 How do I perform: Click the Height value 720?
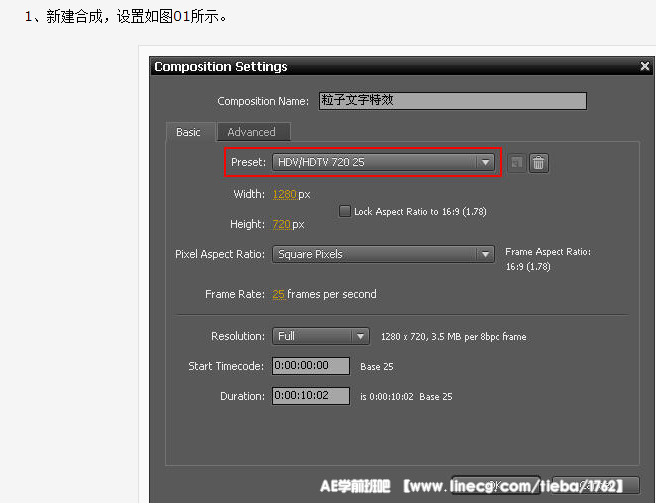(x=282, y=225)
